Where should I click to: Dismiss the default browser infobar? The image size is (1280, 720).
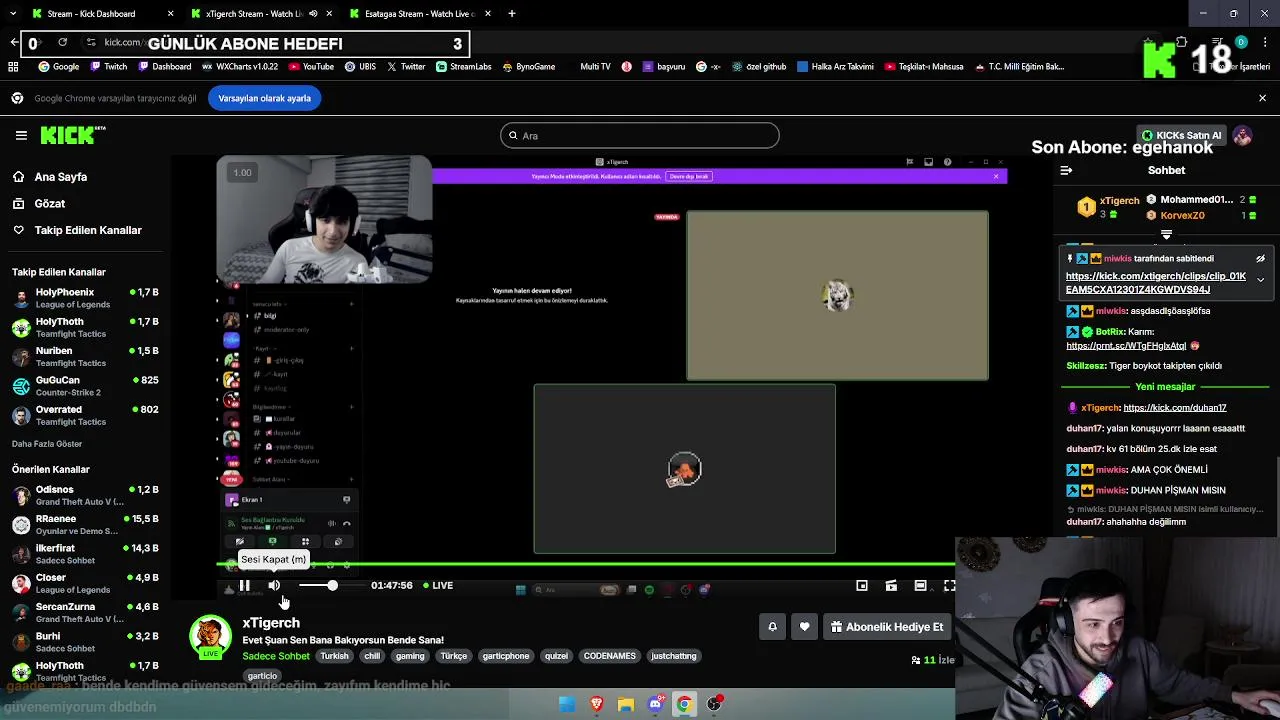point(1262,98)
